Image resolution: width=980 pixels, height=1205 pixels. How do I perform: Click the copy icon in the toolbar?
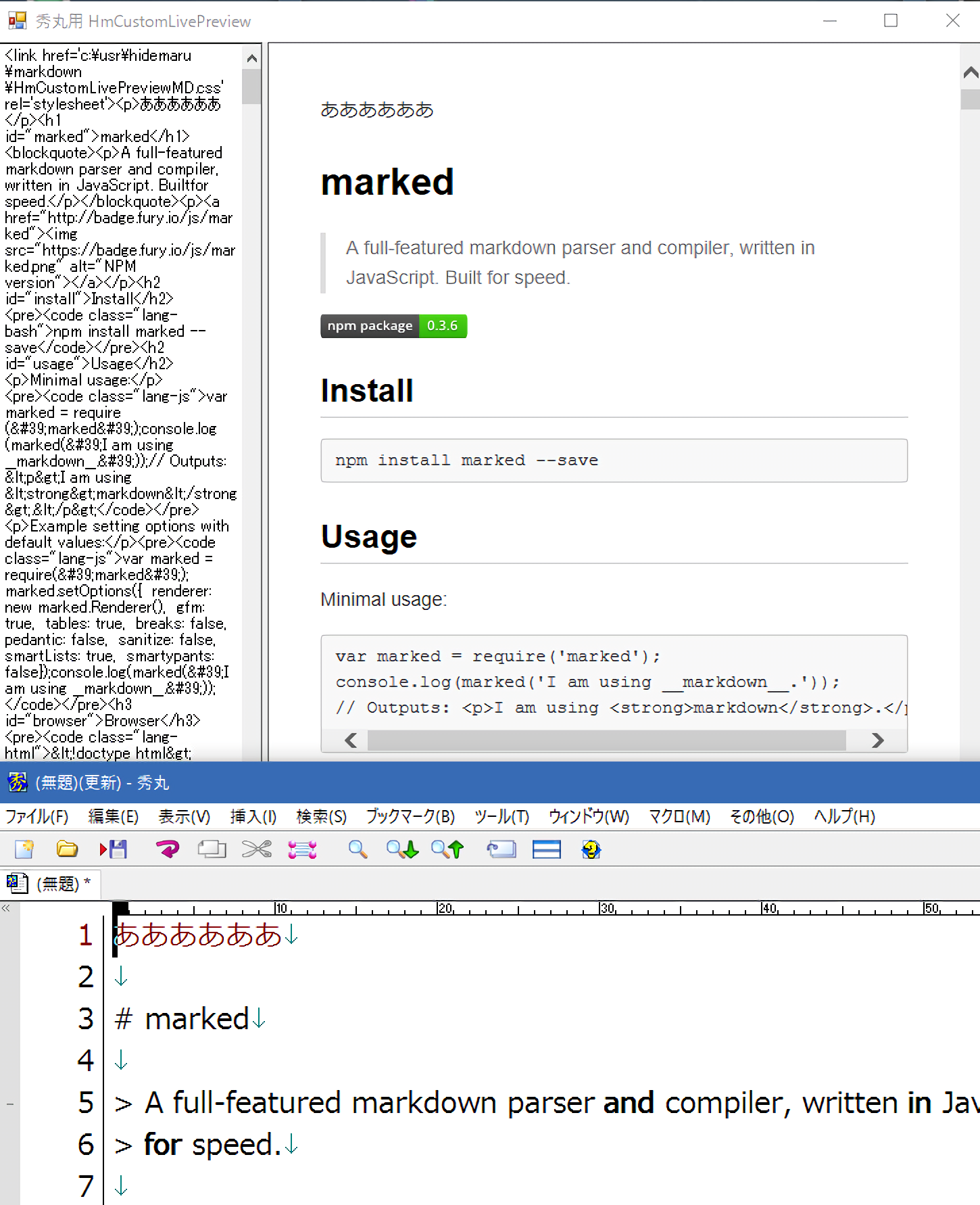coord(212,849)
